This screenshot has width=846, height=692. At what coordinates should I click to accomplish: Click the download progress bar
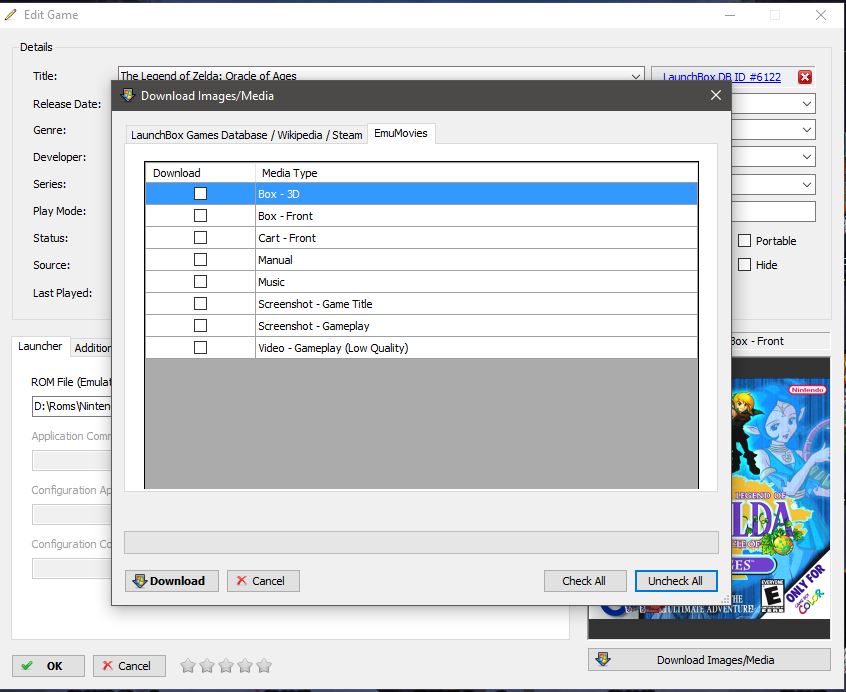421,543
